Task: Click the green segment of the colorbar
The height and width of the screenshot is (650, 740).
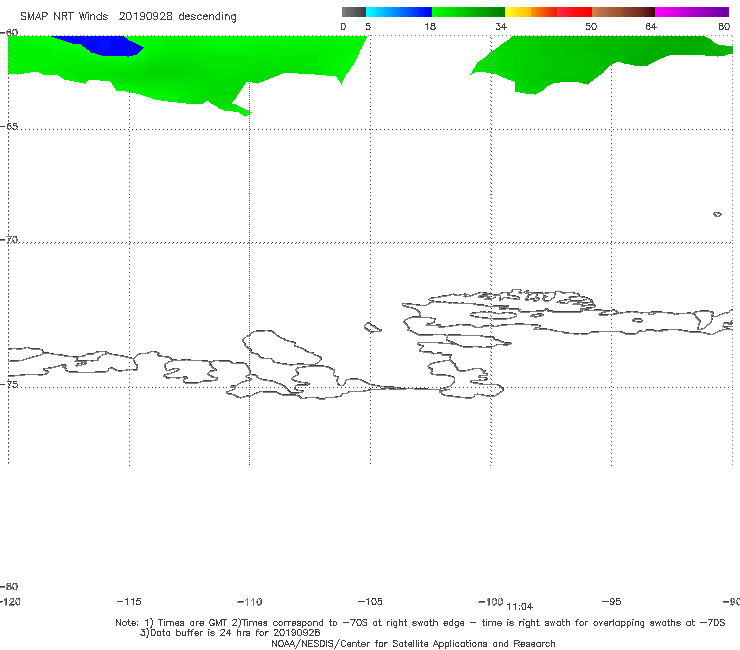Action: pos(468,12)
